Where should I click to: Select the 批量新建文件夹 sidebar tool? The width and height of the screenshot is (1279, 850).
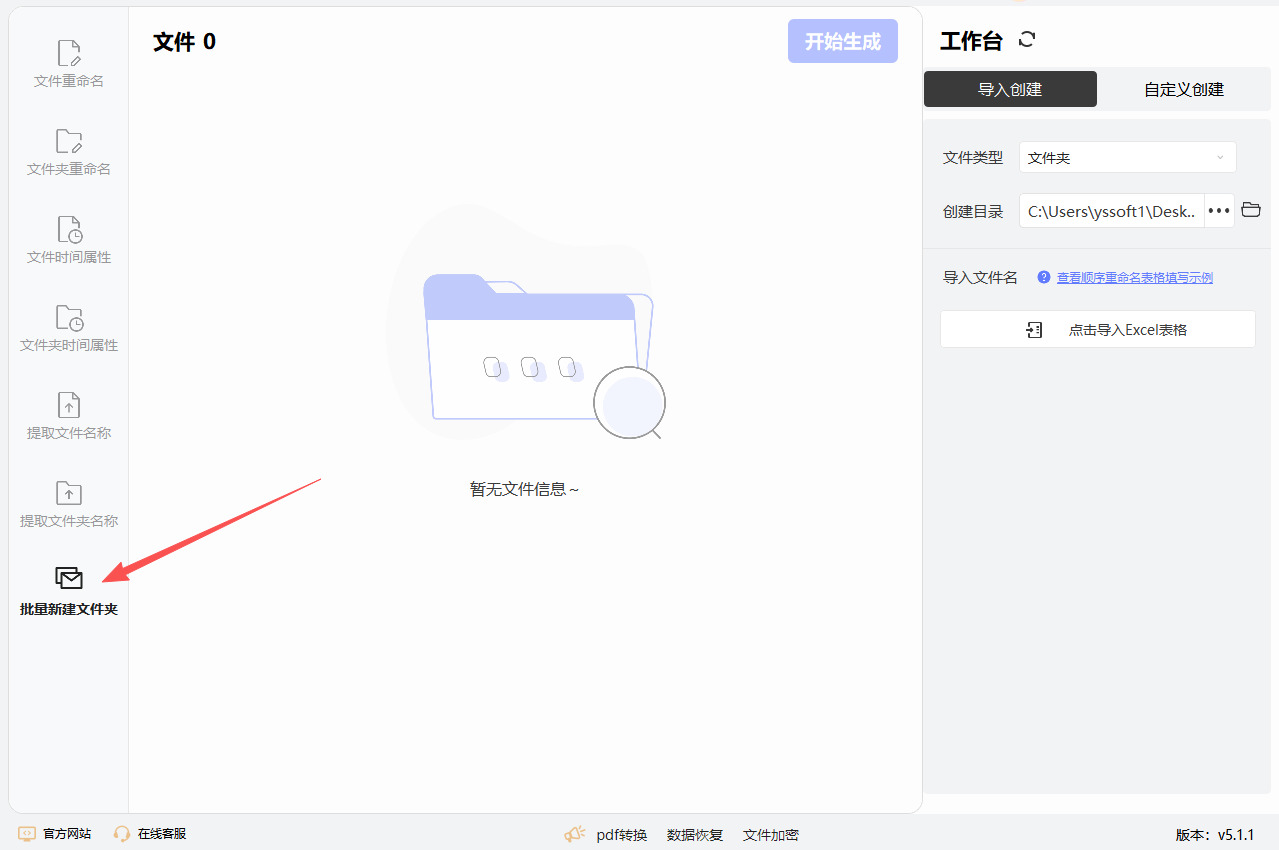coord(69,591)
